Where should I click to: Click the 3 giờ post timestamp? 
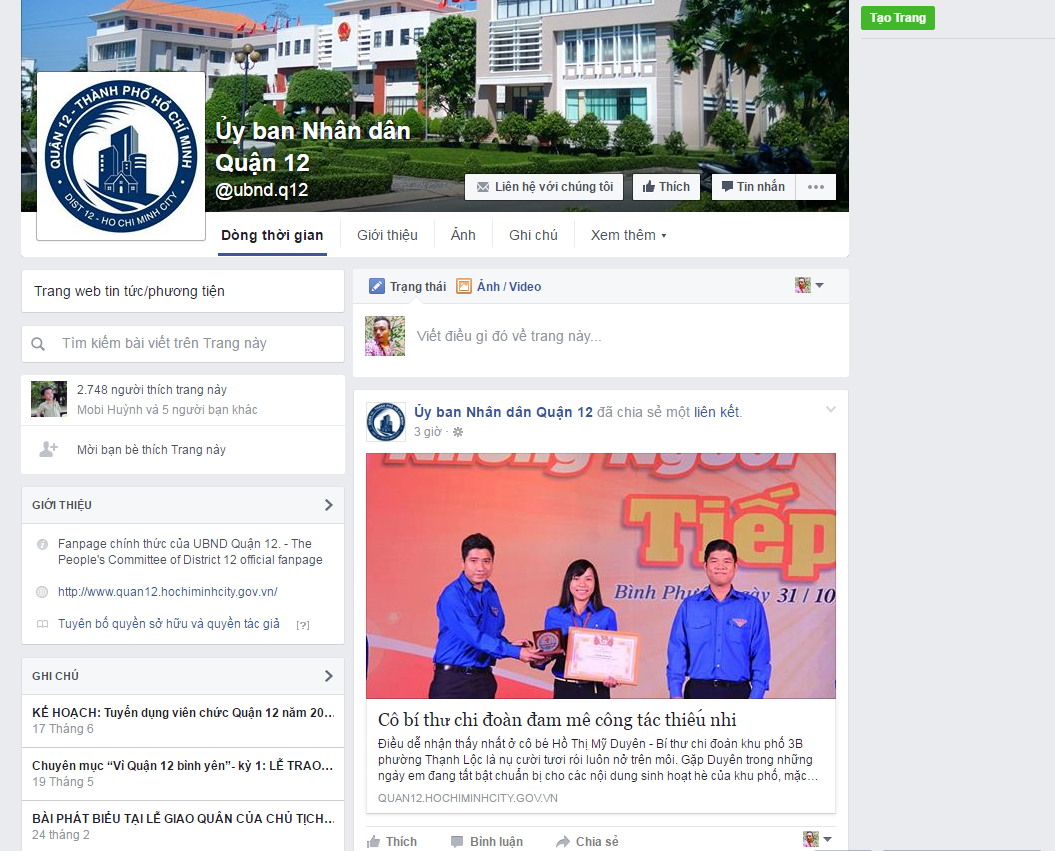(427, 432)
